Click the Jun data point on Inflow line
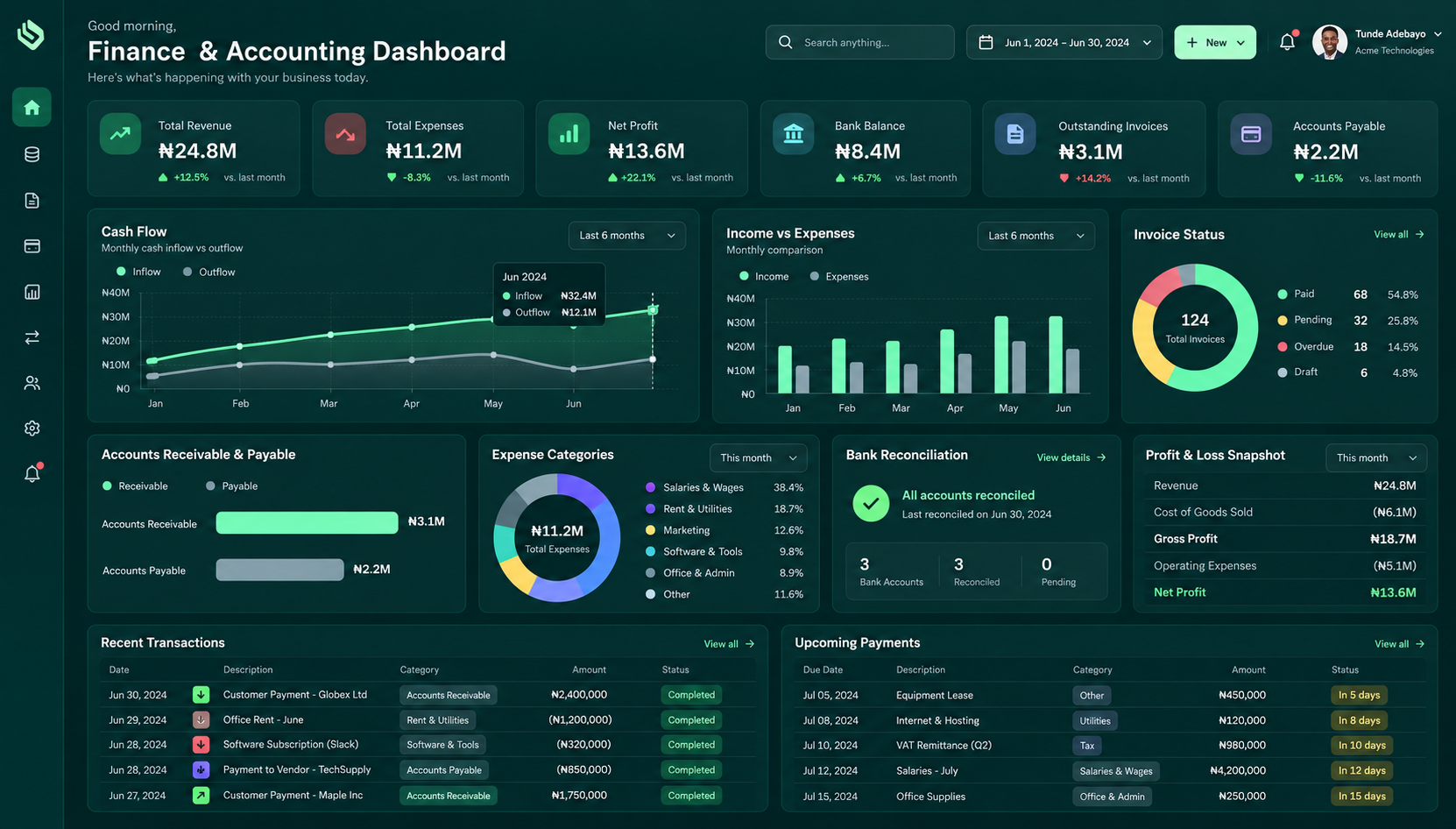Viewport: 1456px width, 829px height. pos(653,310)
